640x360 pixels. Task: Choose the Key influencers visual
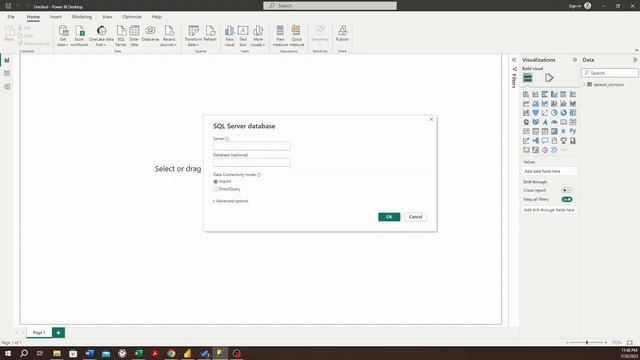pos(526,141)
